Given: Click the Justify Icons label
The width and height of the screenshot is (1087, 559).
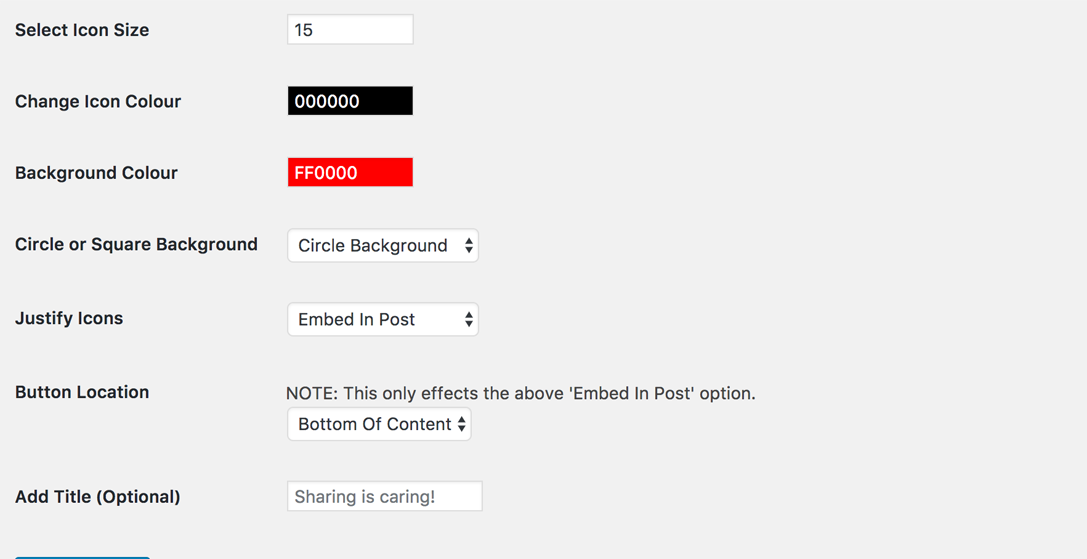Looking at the screenshot, I should (x=69, y=318).
